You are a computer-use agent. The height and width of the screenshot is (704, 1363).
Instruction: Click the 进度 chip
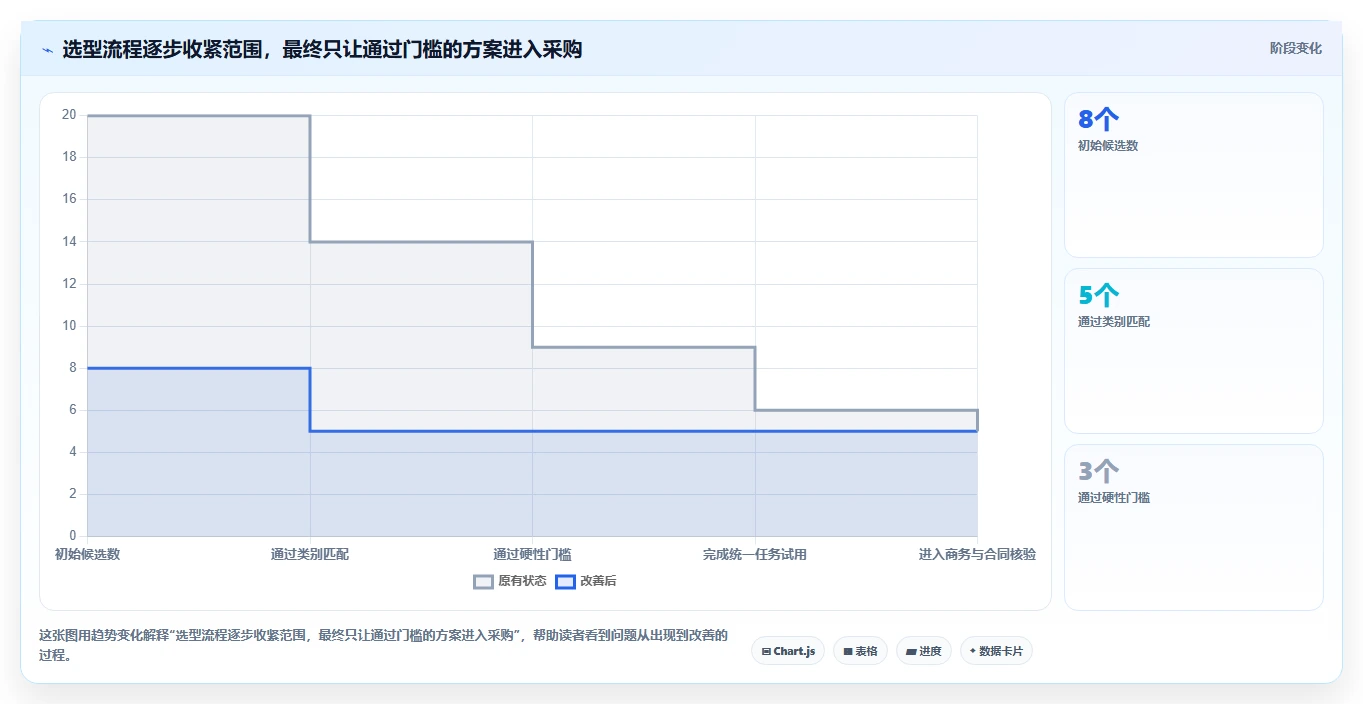(x=924, y=651)
